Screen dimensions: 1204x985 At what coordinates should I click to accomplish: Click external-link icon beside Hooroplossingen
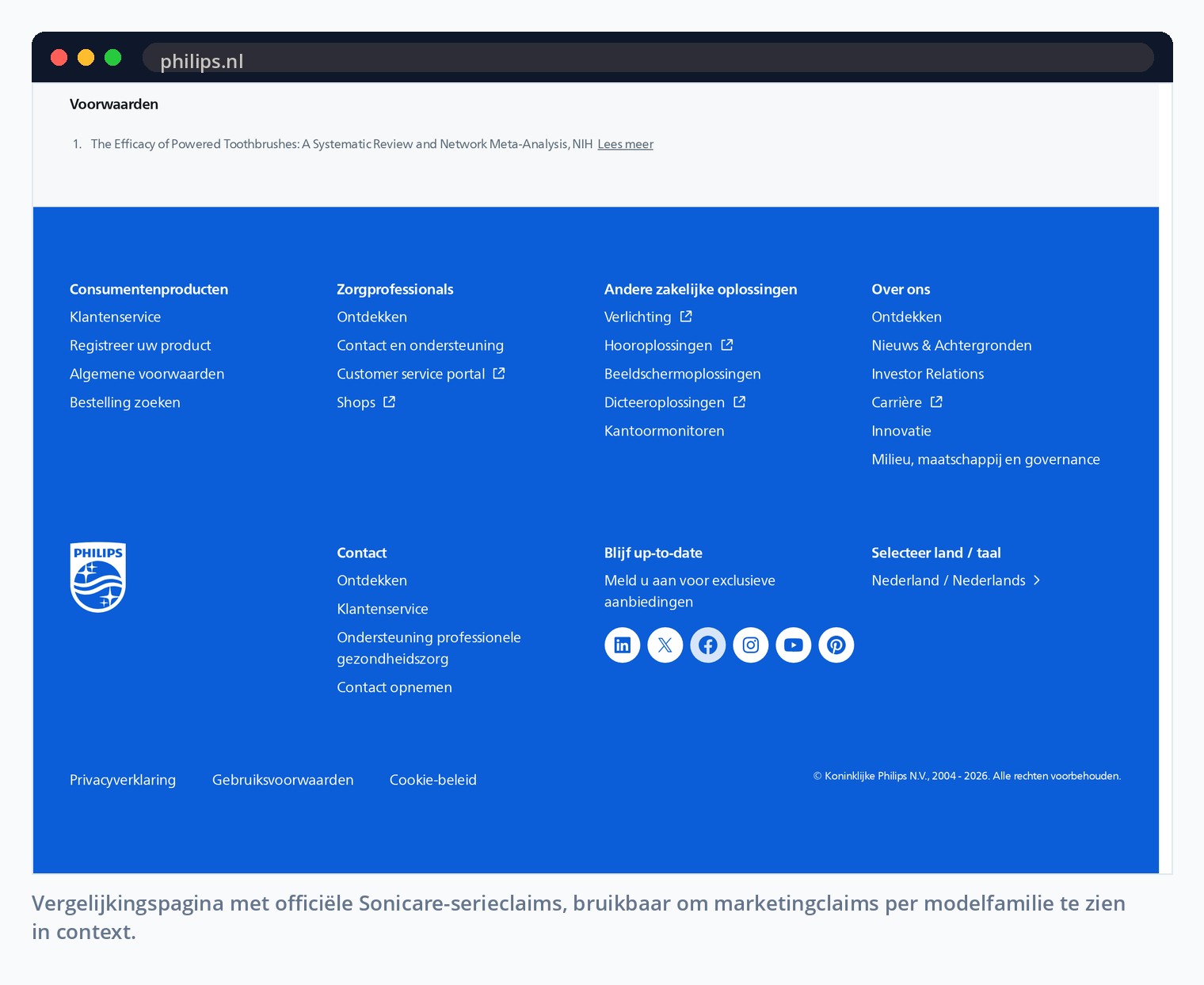(x=727, y=345)
